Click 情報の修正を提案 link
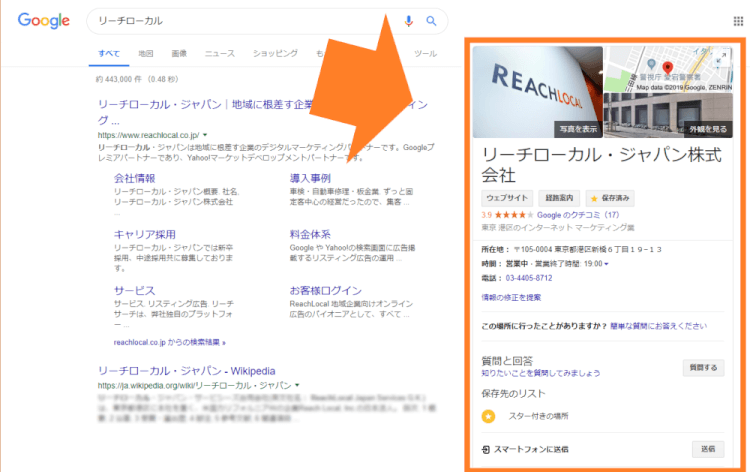This screenshot has width=750, height=472. click(x=511, y=297)
